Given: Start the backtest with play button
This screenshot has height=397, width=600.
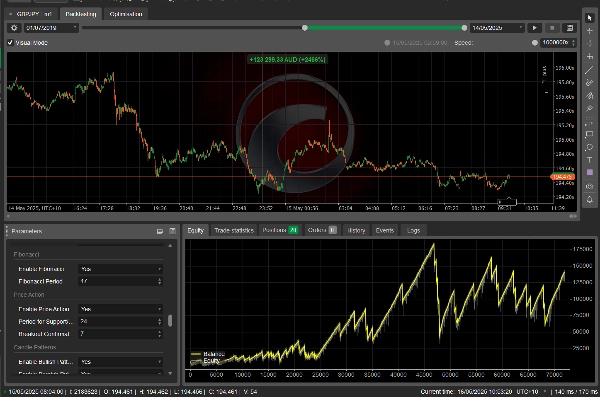Looking at the screenshot, I should tap(535, 28).
